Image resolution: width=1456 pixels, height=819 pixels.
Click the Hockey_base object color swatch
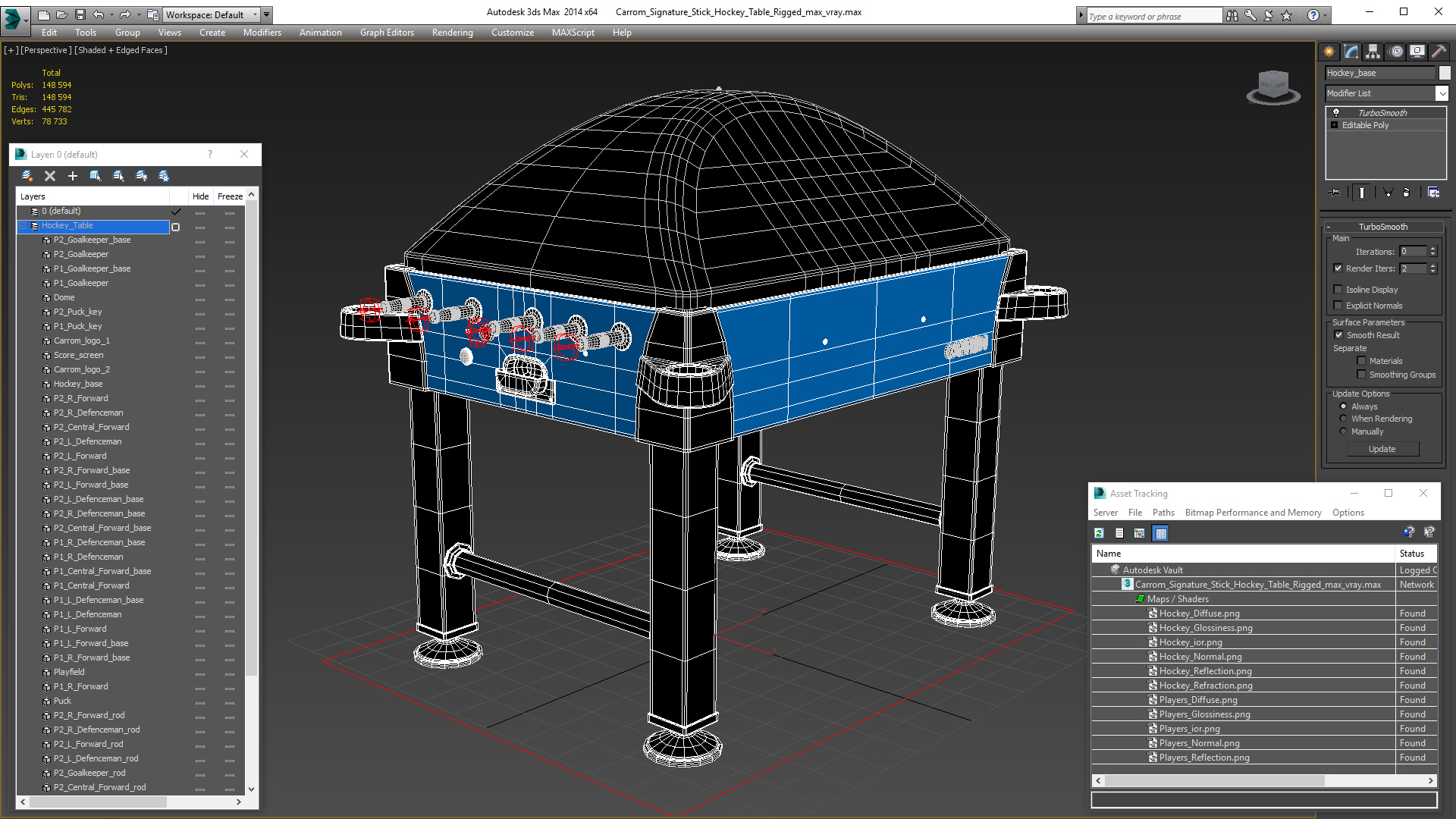pos(1445,73)
